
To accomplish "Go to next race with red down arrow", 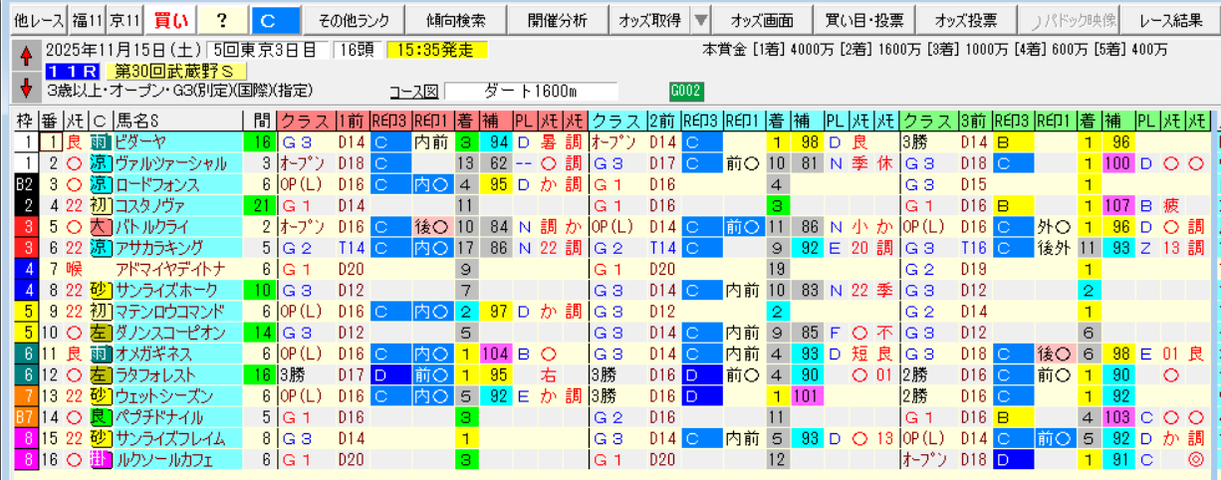I will coord(25,87).
